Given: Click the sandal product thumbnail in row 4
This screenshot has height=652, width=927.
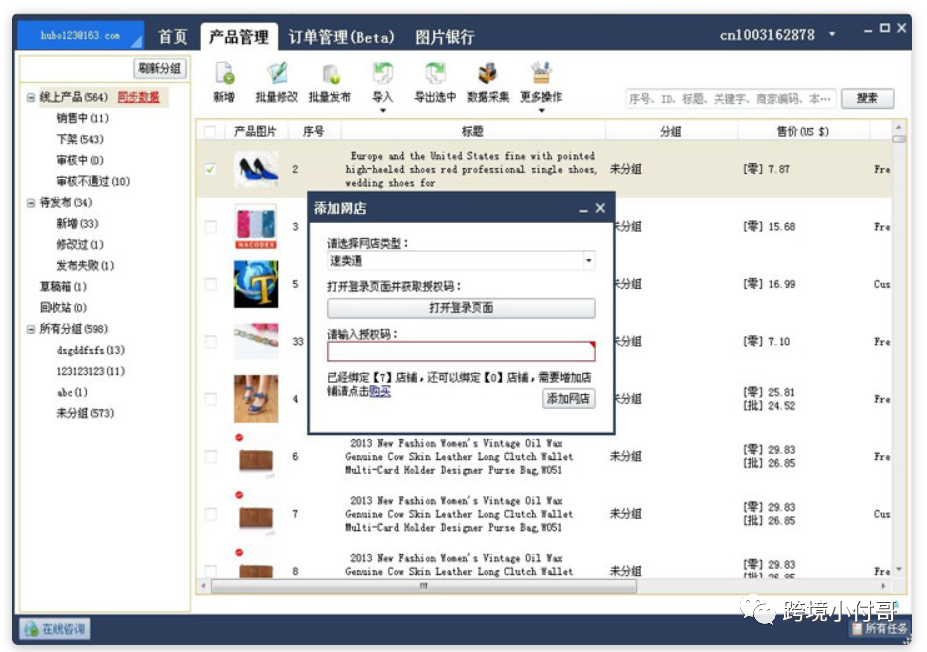Looking at the screenshot, I should tap(256, 398).
